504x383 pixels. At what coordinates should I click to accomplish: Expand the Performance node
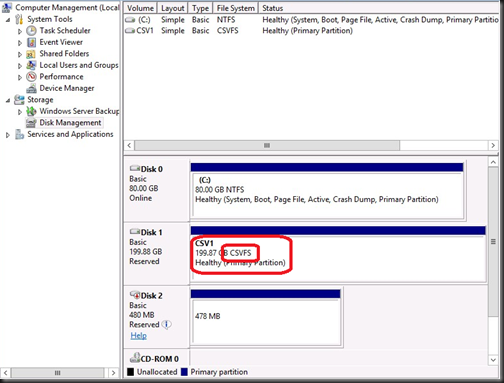coord(20,77)
